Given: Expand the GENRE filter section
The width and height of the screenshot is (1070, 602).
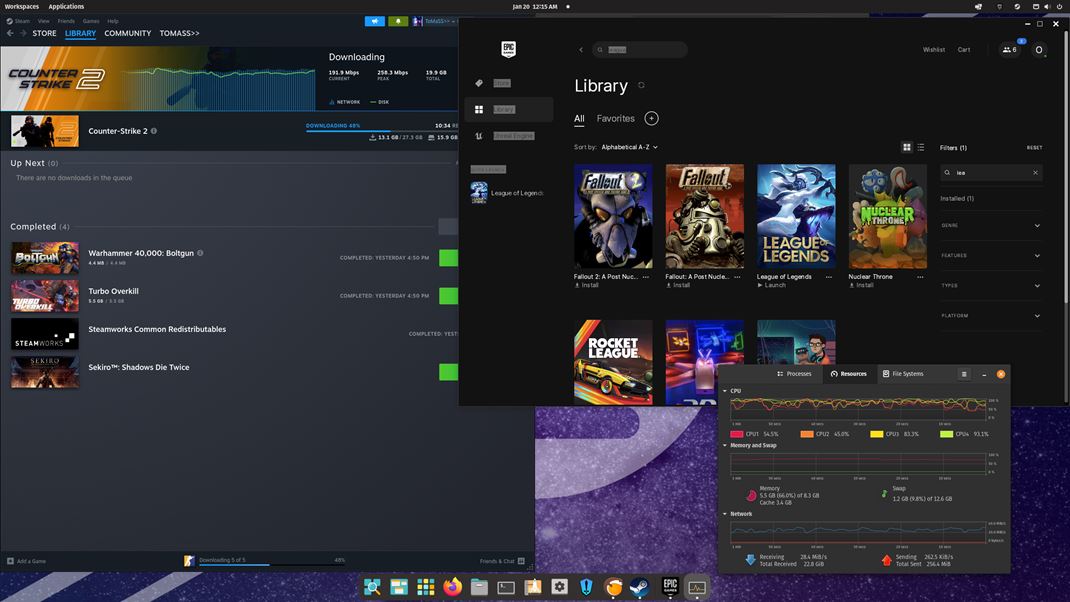Looking at the screenshot, I should click(x=990, y=225).
